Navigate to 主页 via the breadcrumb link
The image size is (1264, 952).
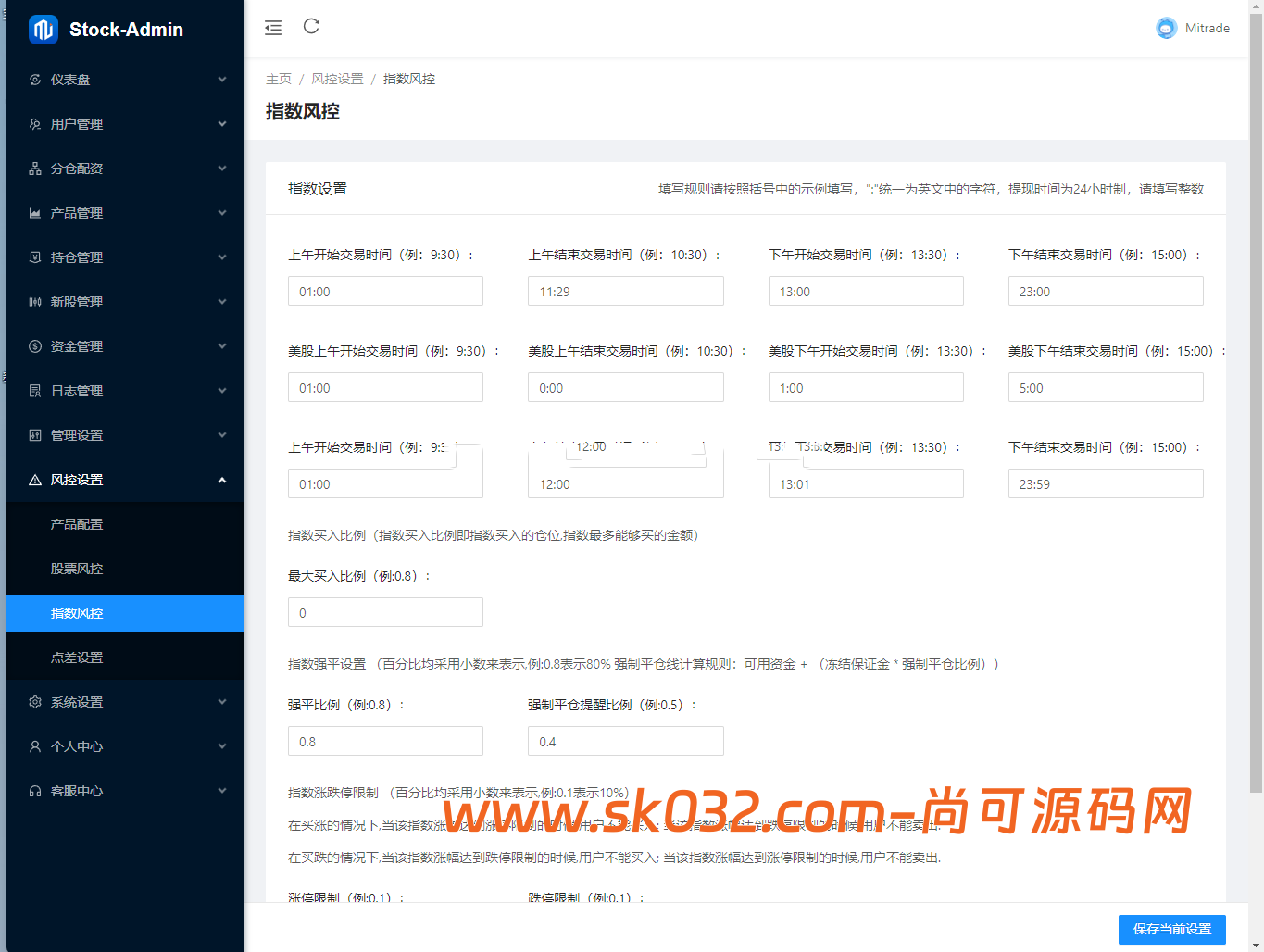(279, 79)
